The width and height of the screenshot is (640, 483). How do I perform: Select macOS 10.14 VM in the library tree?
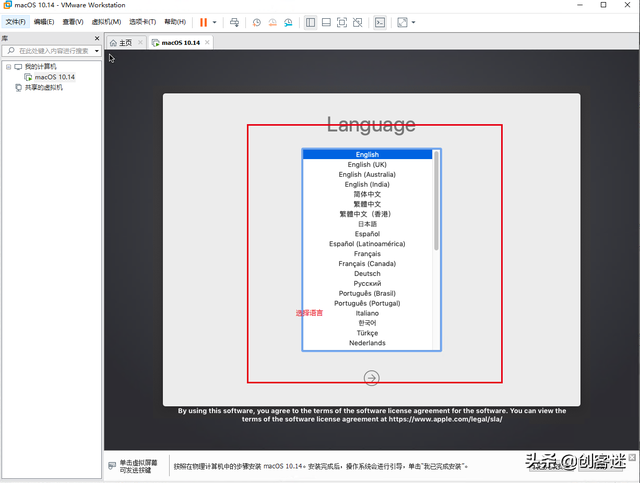pyautogui.click(x=55, y=77)
